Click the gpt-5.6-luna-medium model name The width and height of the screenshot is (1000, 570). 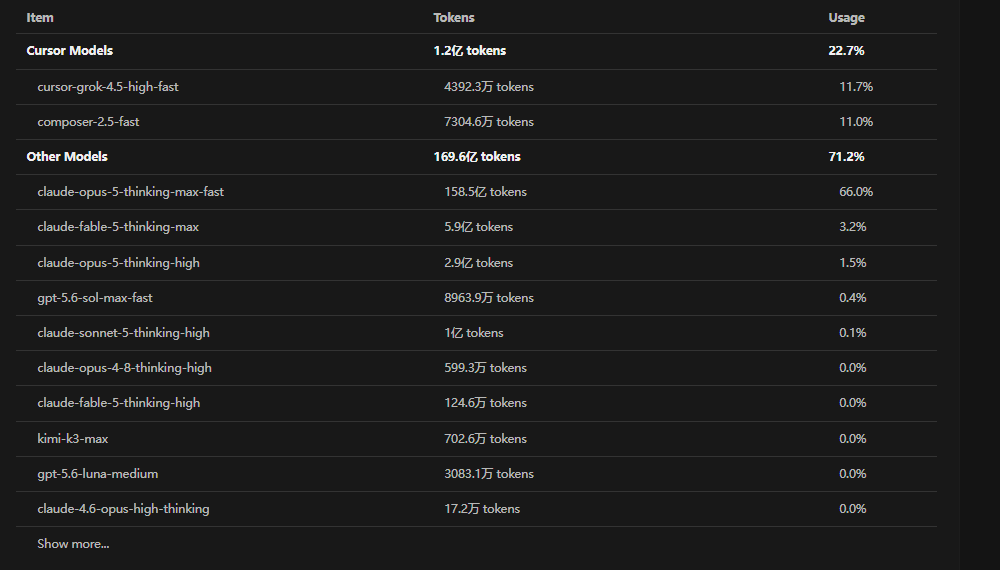pyautogui.click(x=98, y=474)
